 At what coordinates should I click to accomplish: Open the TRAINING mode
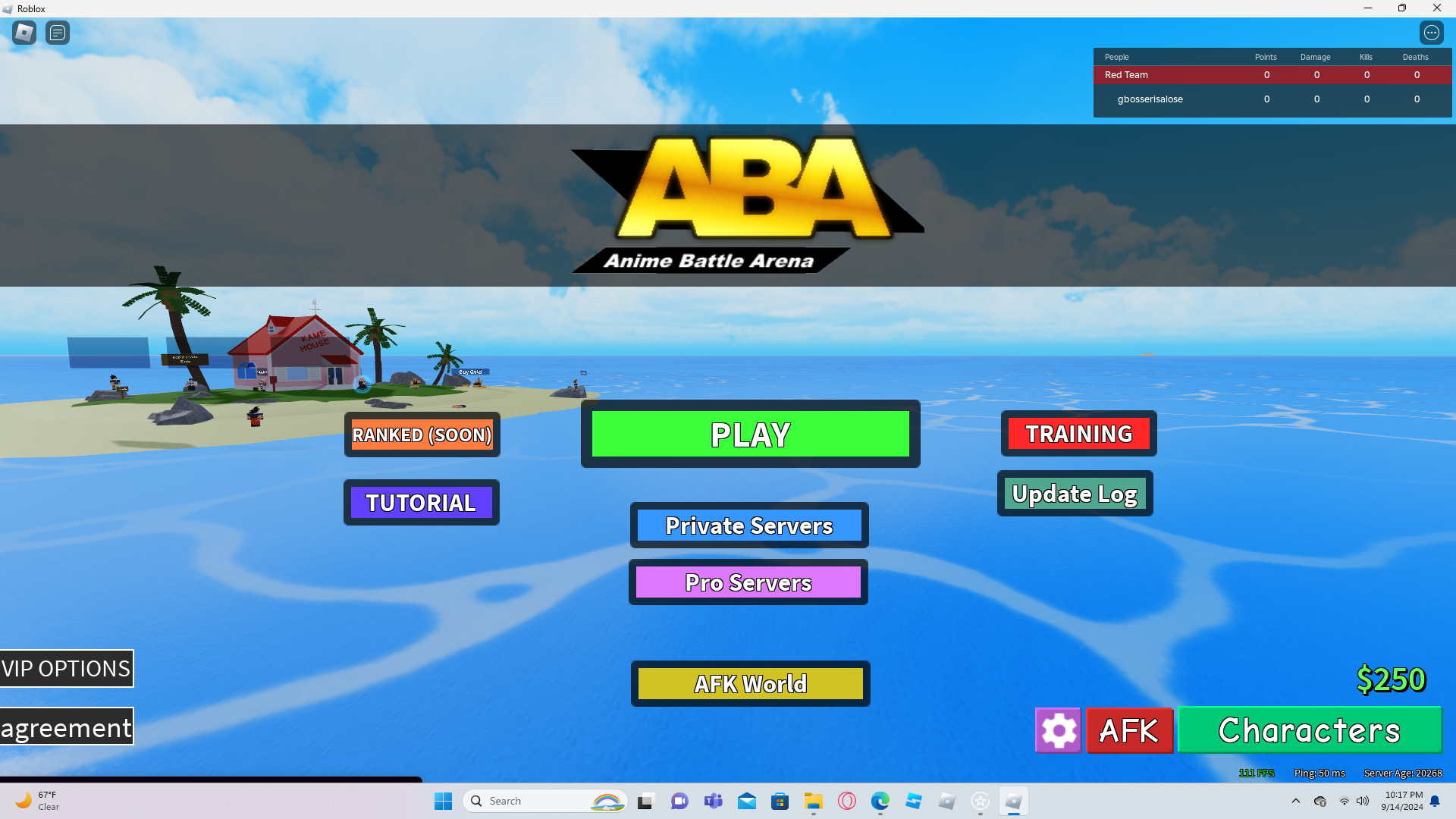(x=1078, y=434)
